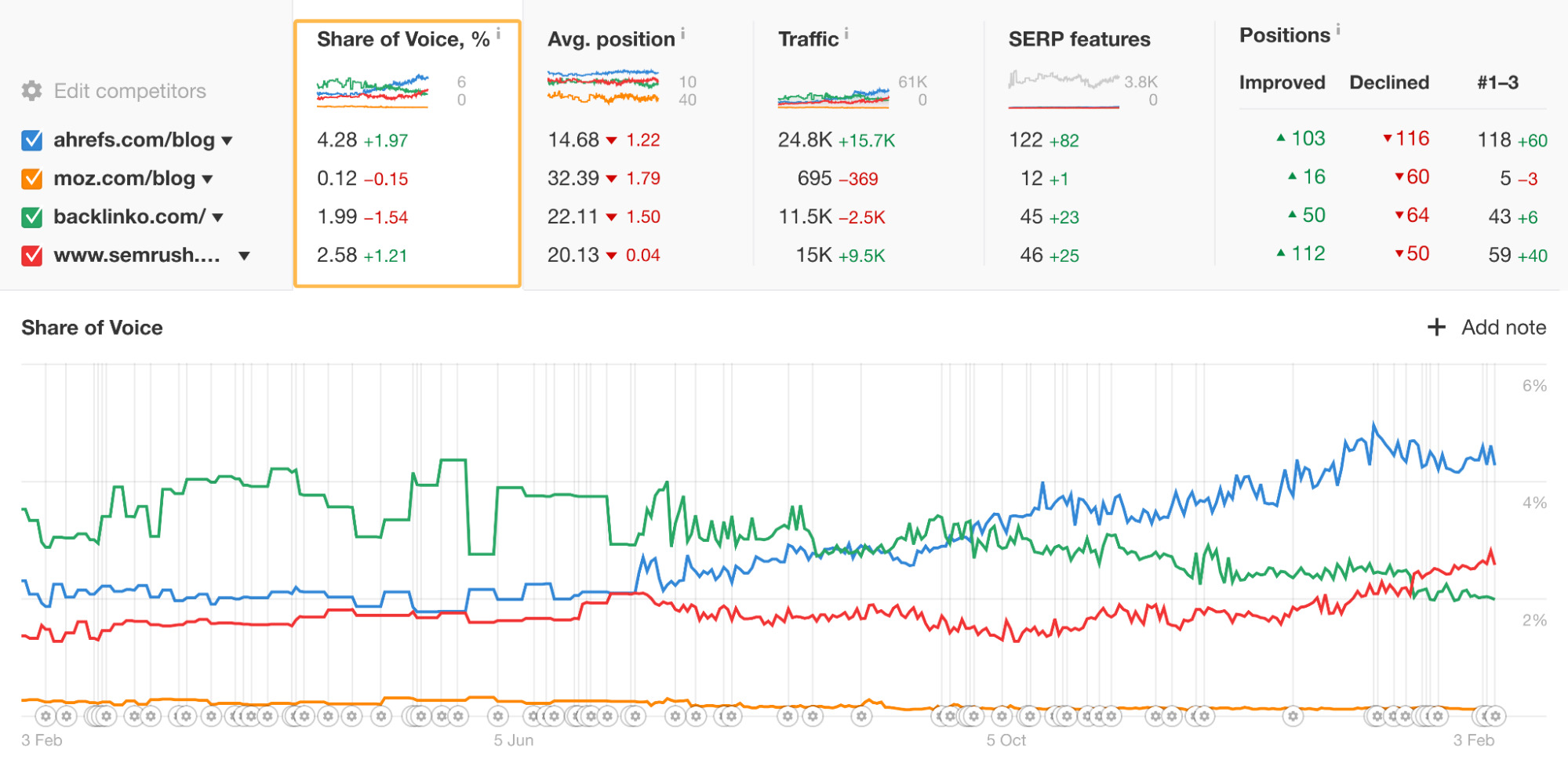Click the Traffic column info icon

click(846, 33)
